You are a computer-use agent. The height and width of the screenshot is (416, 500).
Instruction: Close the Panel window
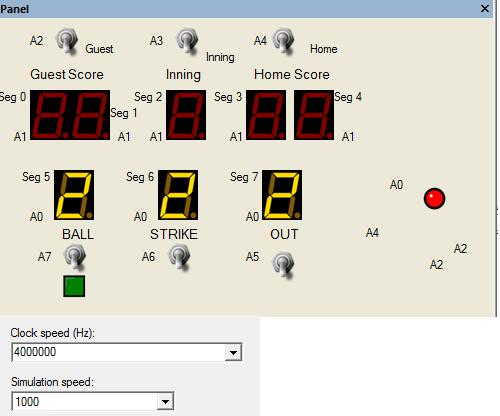485,8
